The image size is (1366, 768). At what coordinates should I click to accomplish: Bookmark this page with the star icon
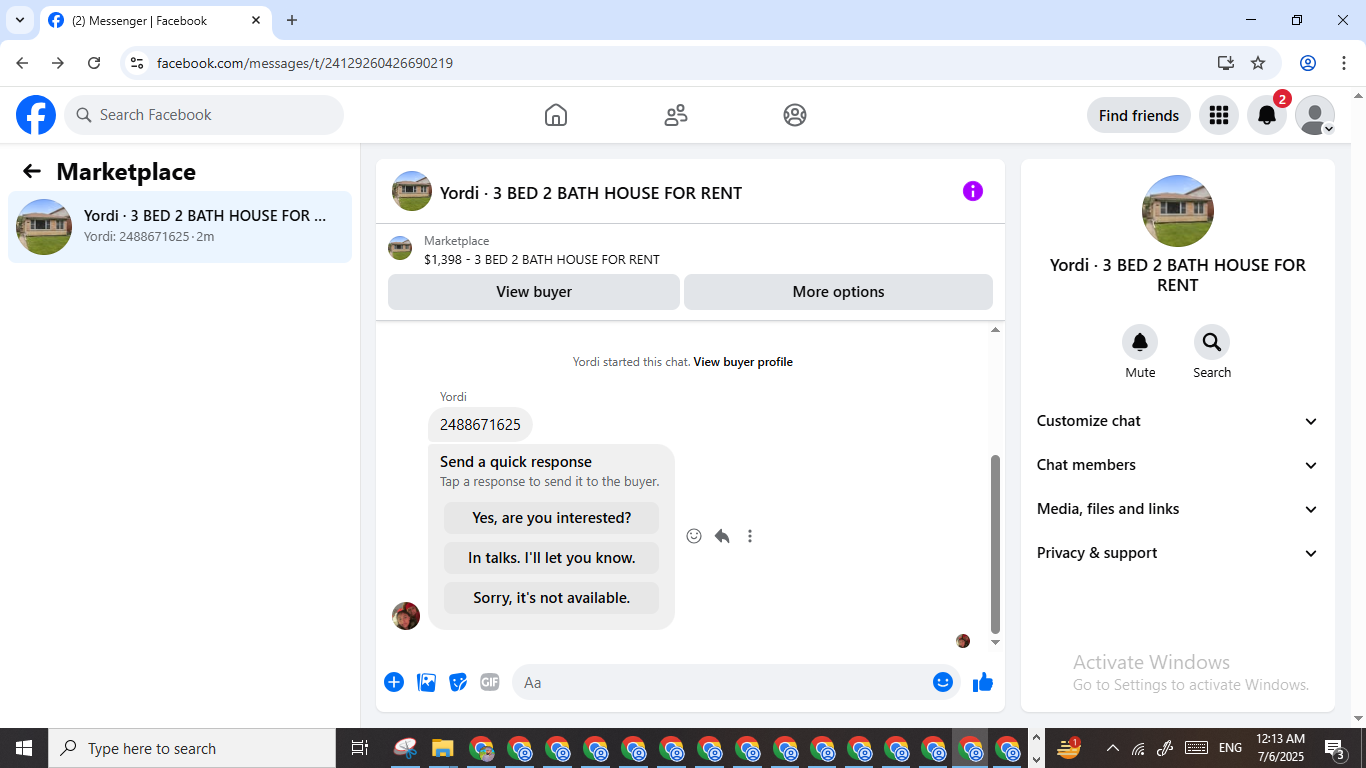[x=1258, y=63]
